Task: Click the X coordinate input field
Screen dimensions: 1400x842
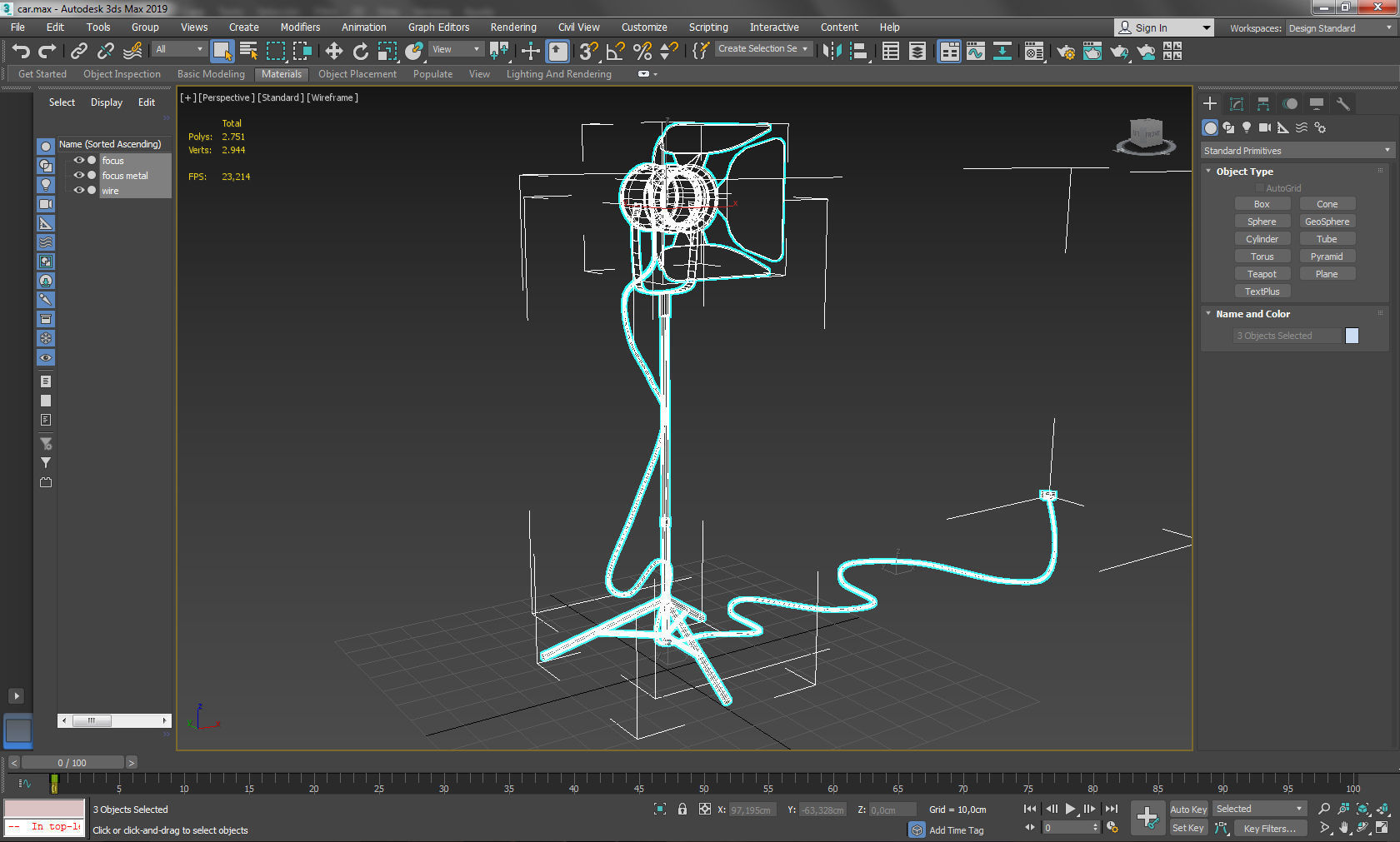Action: 751,810
